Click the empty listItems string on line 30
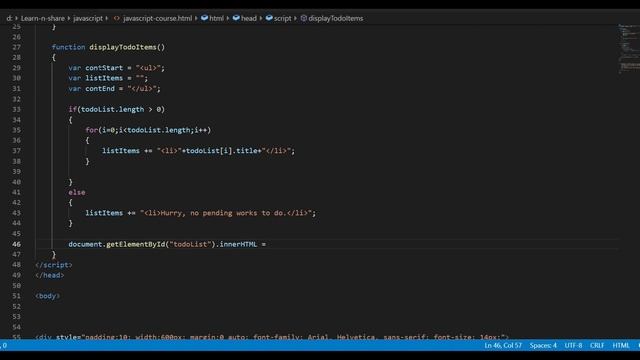Screen dimensions: 640x360 tap(140, 78)
